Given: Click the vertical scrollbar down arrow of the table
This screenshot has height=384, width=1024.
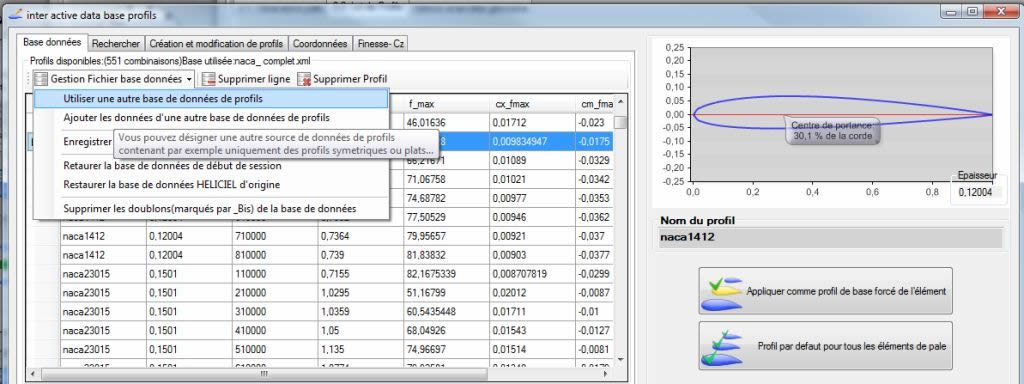Looking at the screenshot, I should pyautogui.click(x=620, y=359).
